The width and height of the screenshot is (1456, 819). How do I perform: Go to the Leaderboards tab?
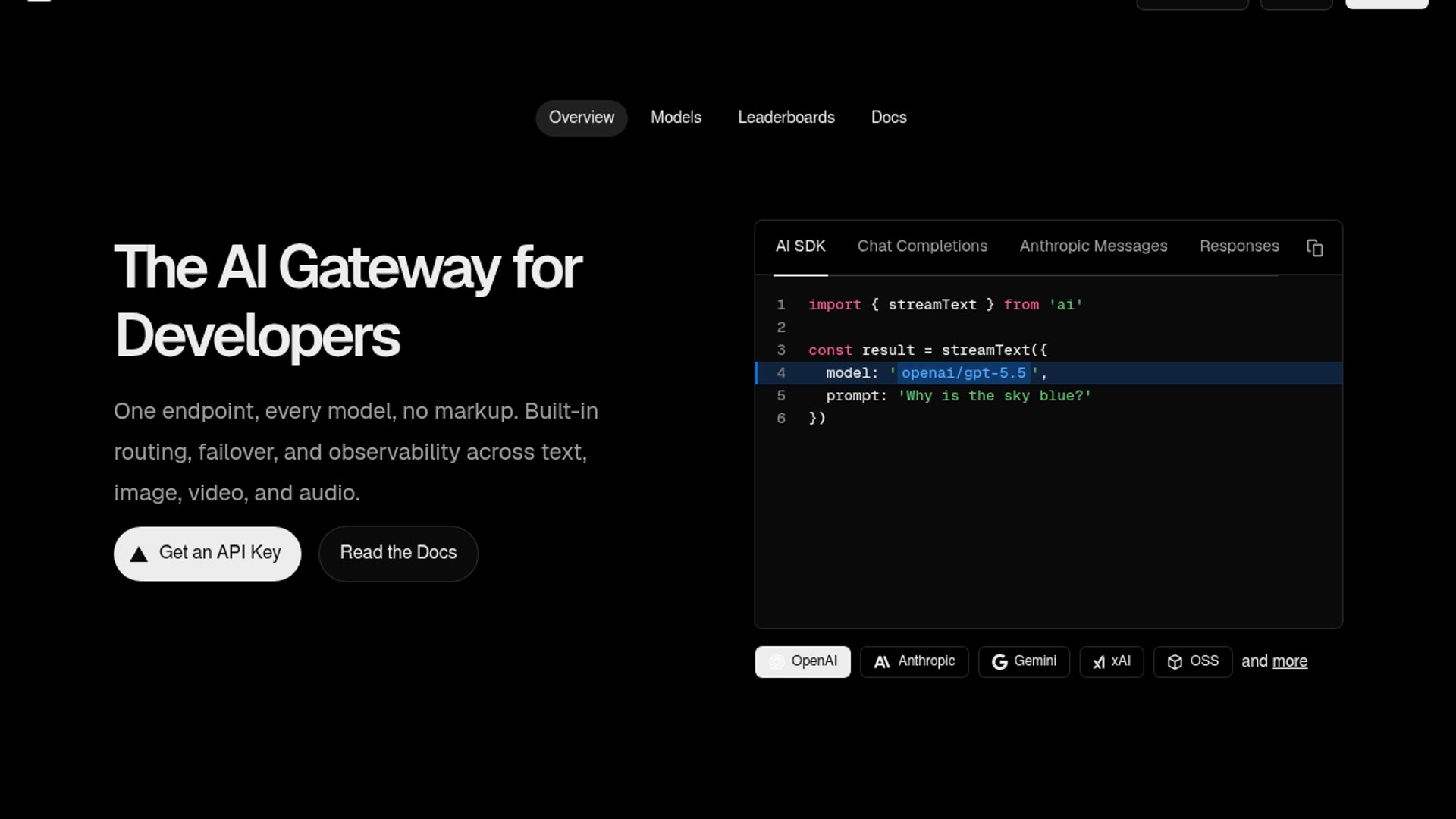point(786,118)
